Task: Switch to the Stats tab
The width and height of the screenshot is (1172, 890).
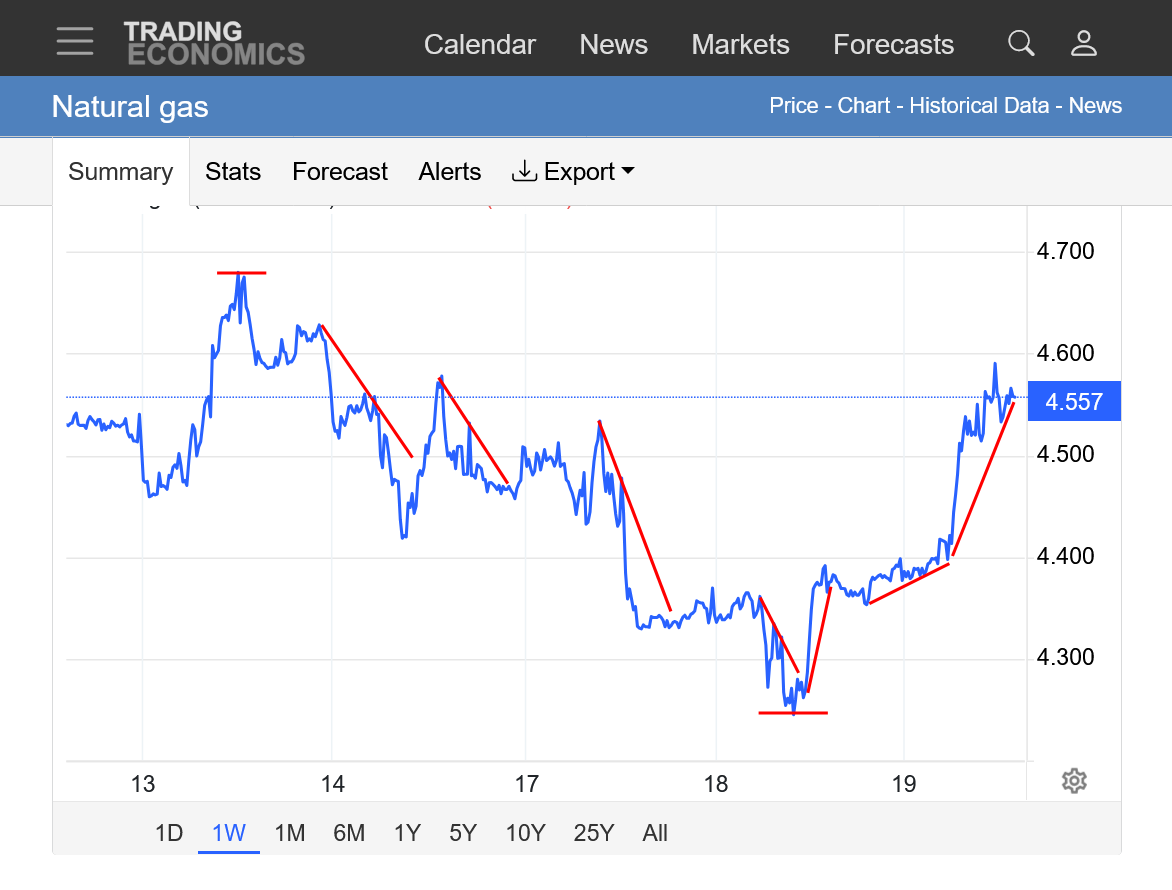Action: pyautogui.click(x=233, y=172)
